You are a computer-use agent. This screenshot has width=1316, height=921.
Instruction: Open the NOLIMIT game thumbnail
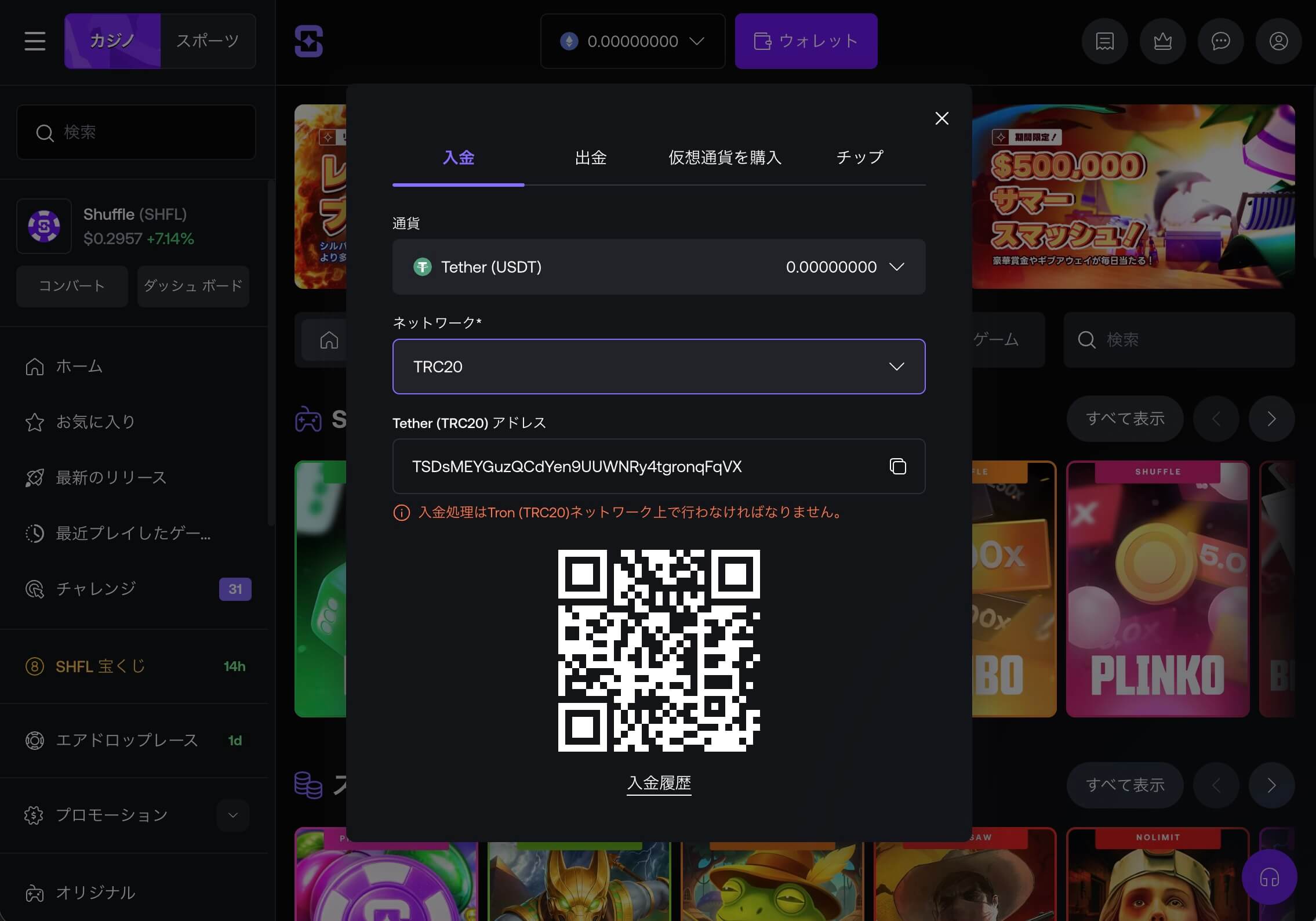(1157, 875)
